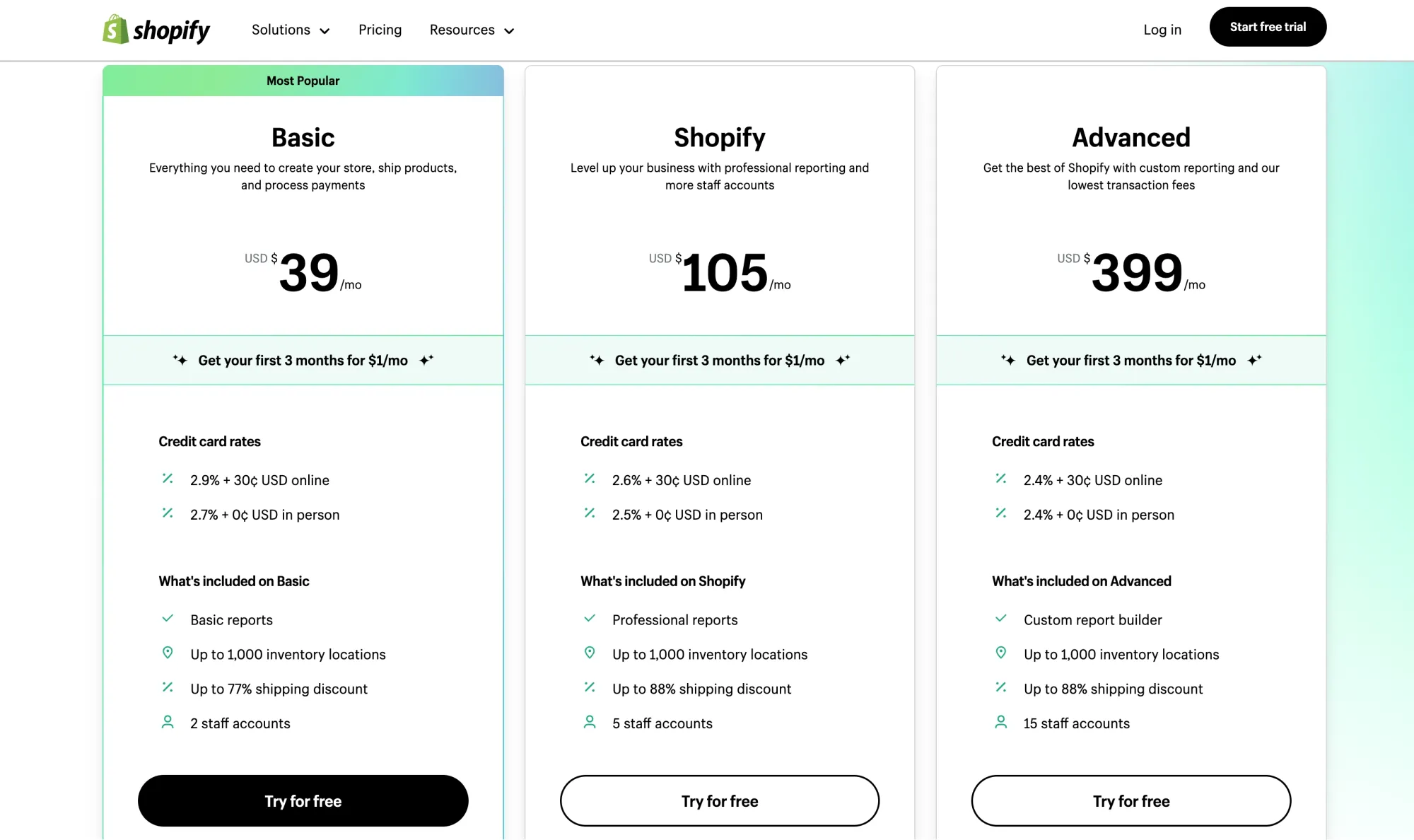Click person icon next to 5 staff accounts
The height and width of the screenshot is (840, 1414).
pyautogui.click(x=590, y=722)
